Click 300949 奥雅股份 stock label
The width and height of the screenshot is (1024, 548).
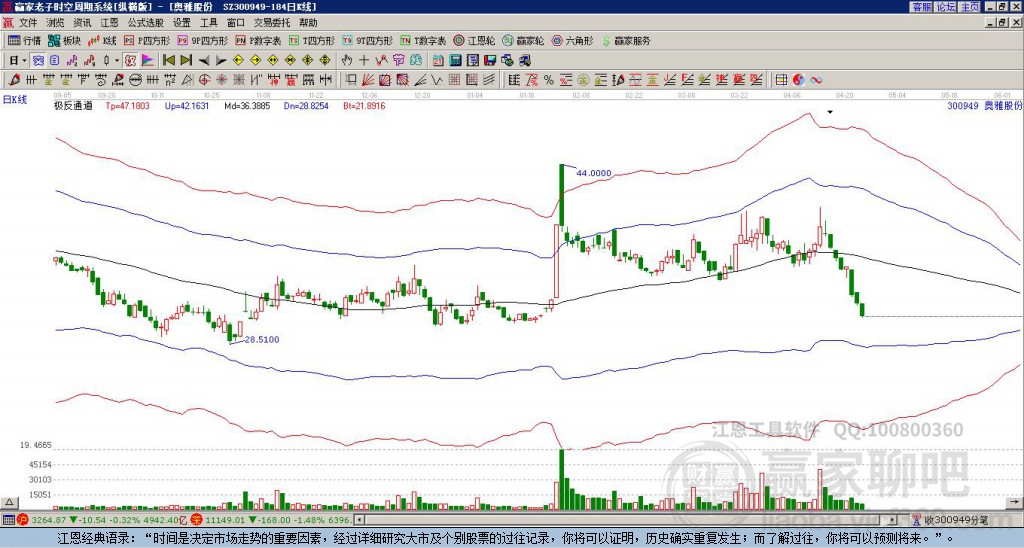[x=985, y=105]
